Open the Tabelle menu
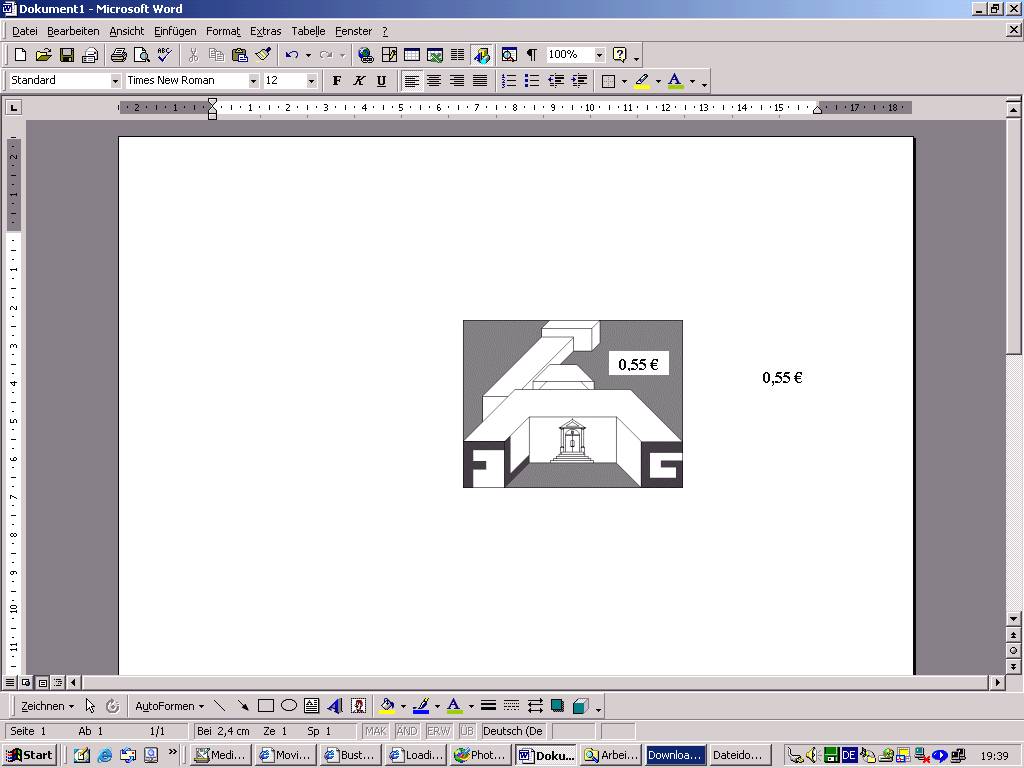The image size is (1024, 768). [308, 31]
